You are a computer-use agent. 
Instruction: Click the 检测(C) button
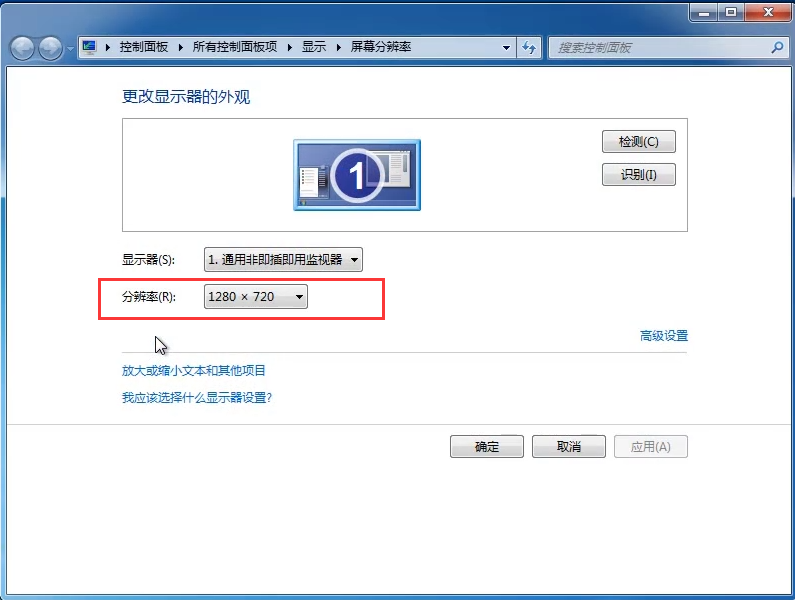point(639,142)
